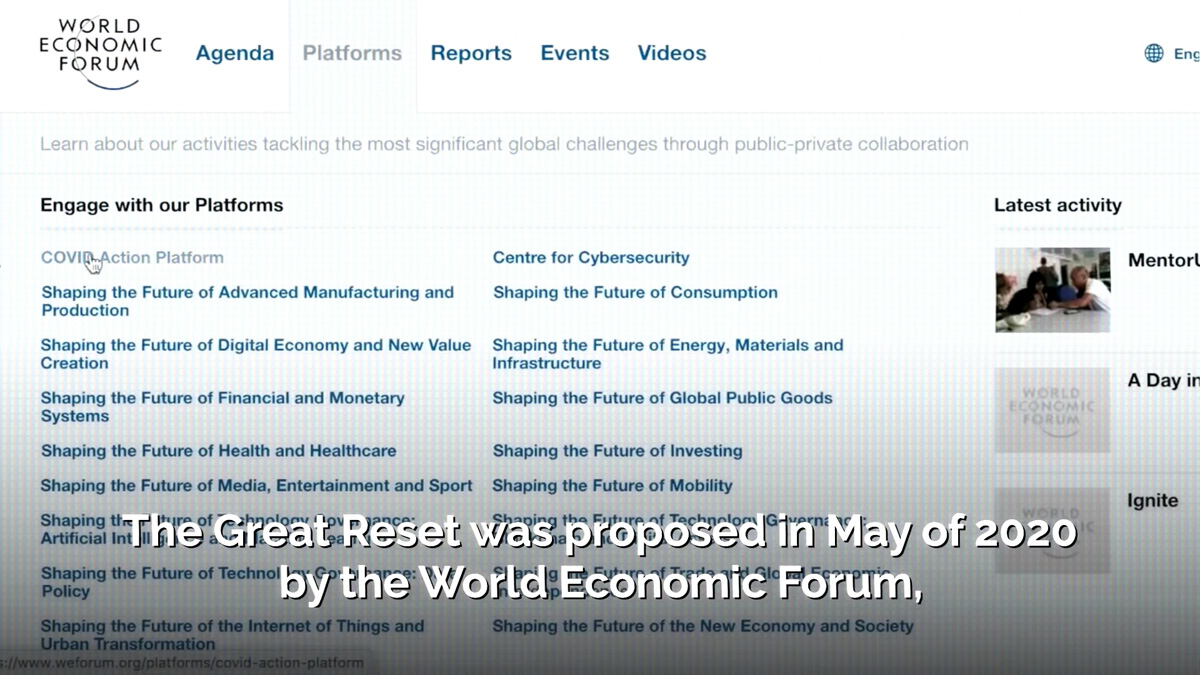Click the Mentor activity photo thumbnail

tap(1052, 290)
